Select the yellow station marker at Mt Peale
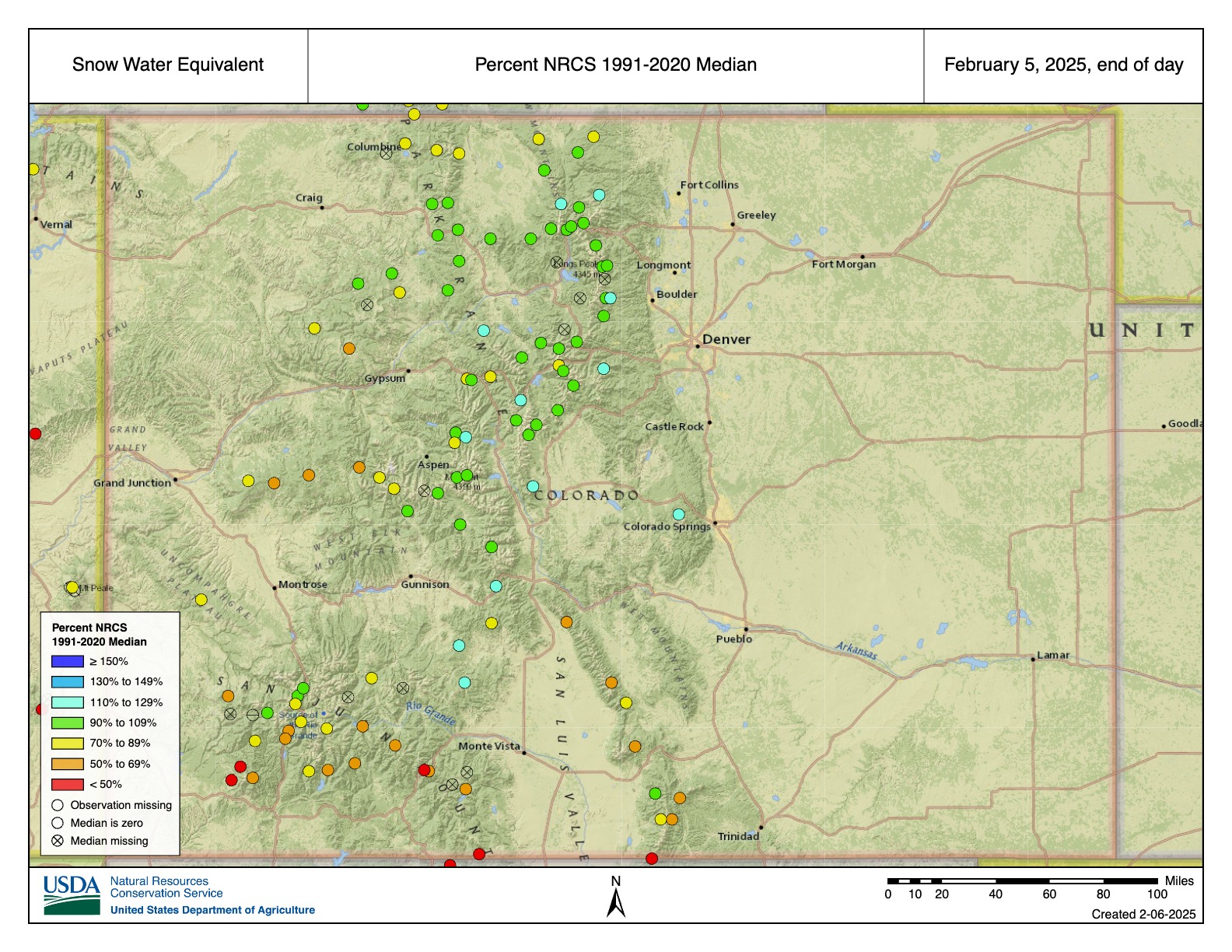This screenshot has width=1232, height=952. 72,587
